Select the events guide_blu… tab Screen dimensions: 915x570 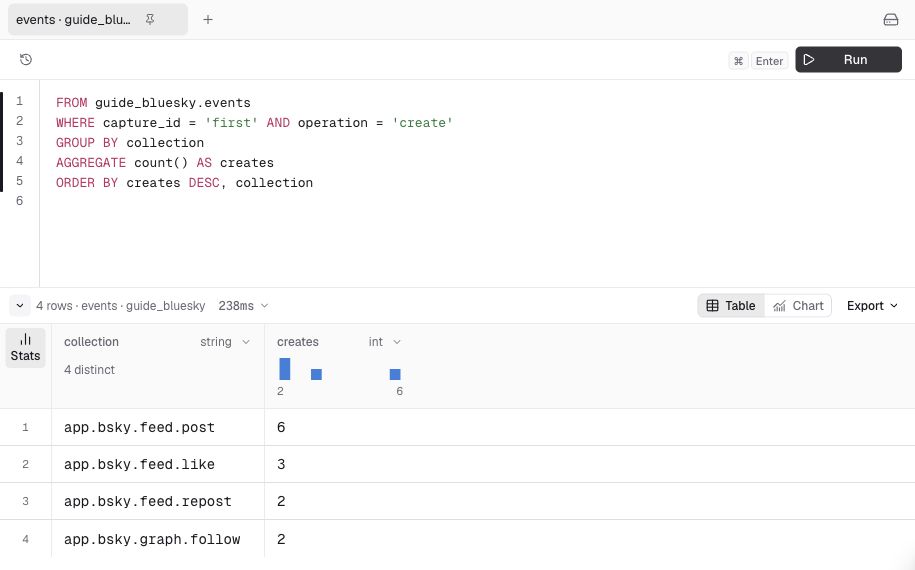[x=97, y=20]
